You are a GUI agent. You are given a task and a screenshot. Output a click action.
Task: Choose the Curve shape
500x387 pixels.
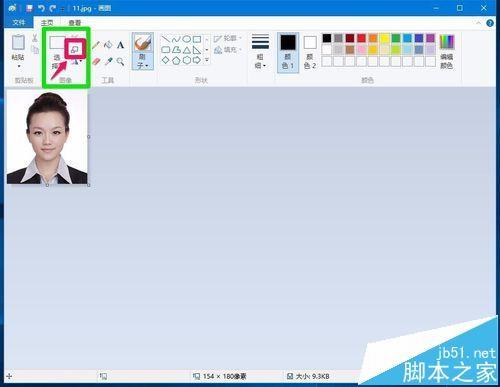point(176,39)
